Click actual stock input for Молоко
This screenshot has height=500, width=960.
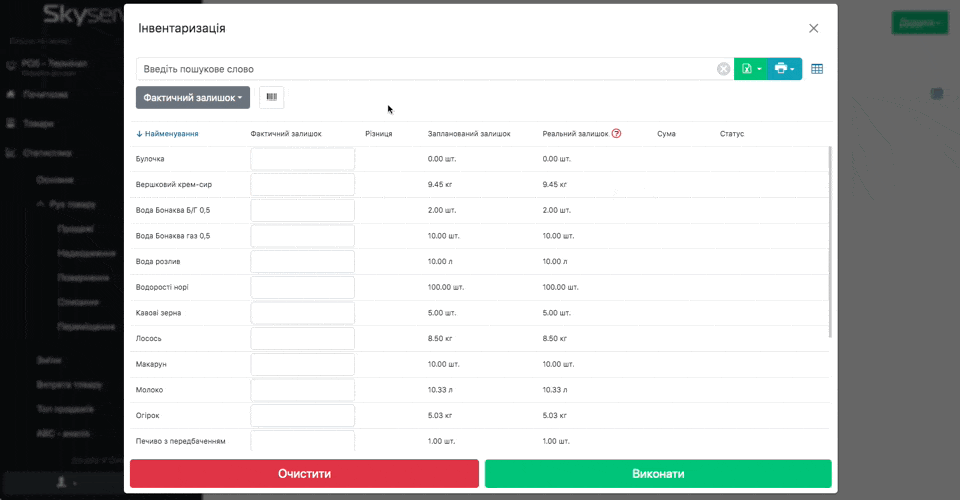[302, 390]
